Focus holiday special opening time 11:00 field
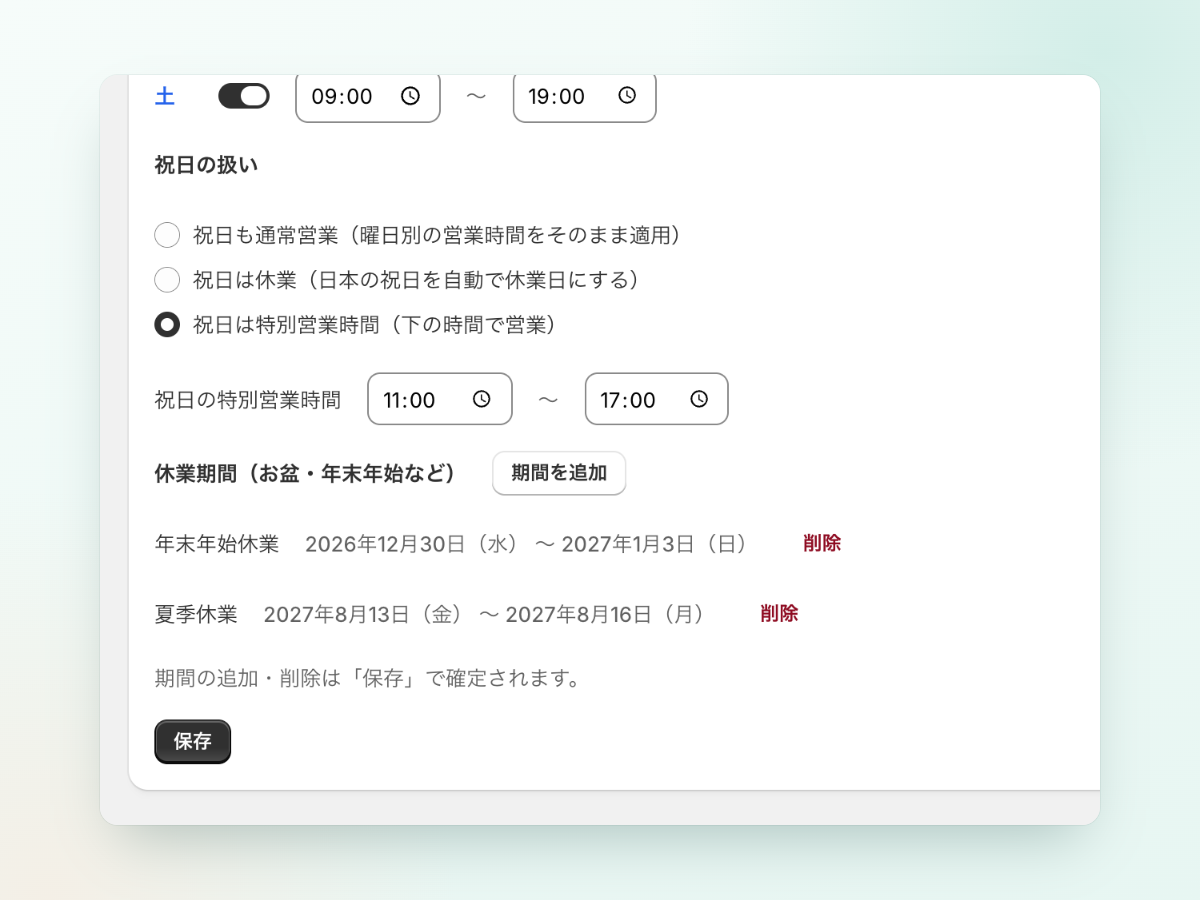This screenshot has width=1200, height=900. click(x=440, y=399)
